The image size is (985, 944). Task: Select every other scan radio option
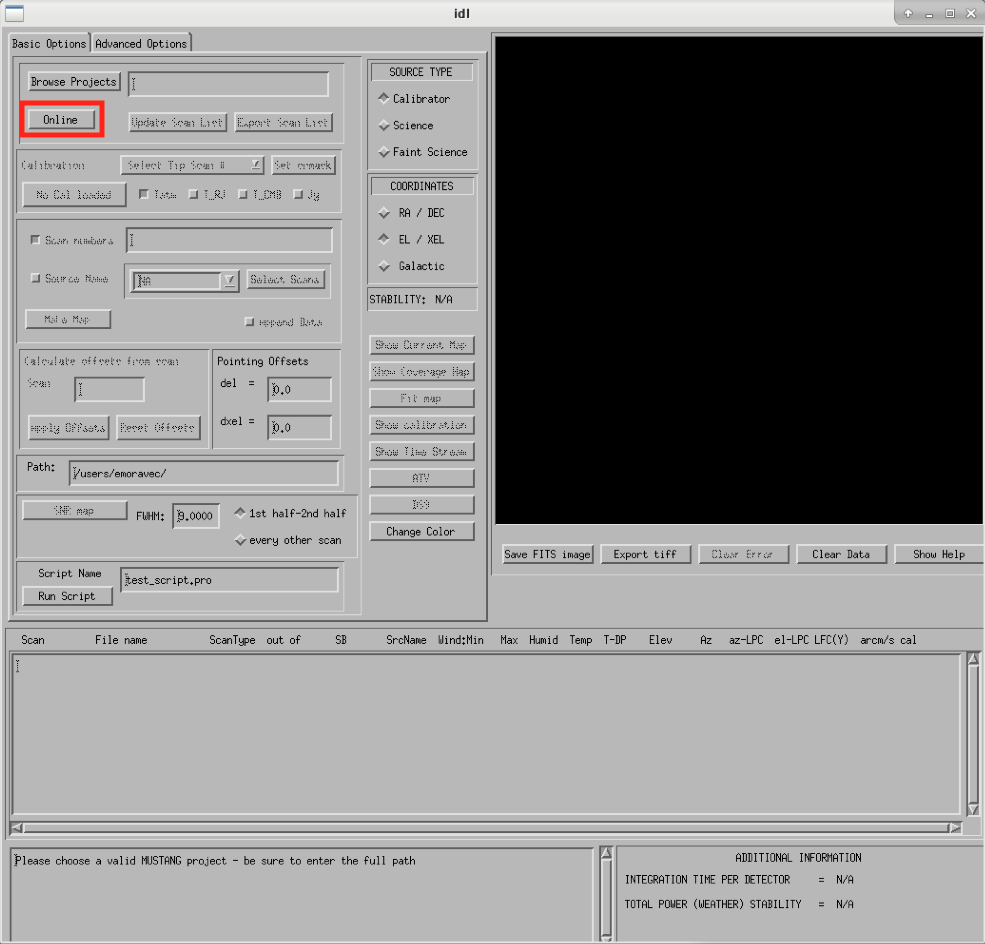(240, 540)
